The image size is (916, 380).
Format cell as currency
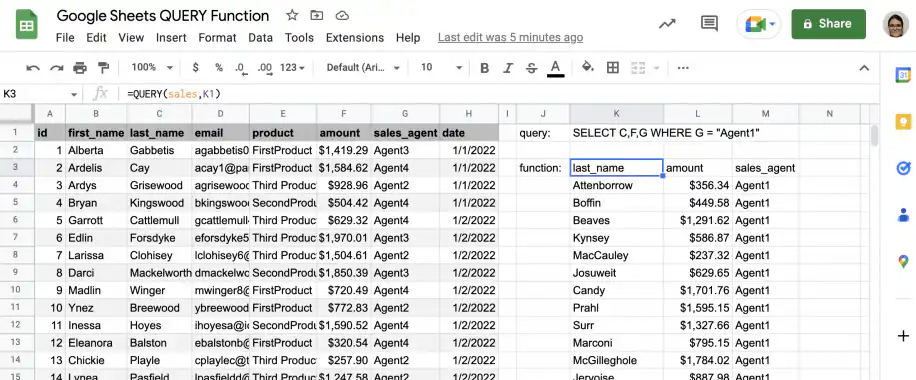pyautogui.click(x=196, y=68)
